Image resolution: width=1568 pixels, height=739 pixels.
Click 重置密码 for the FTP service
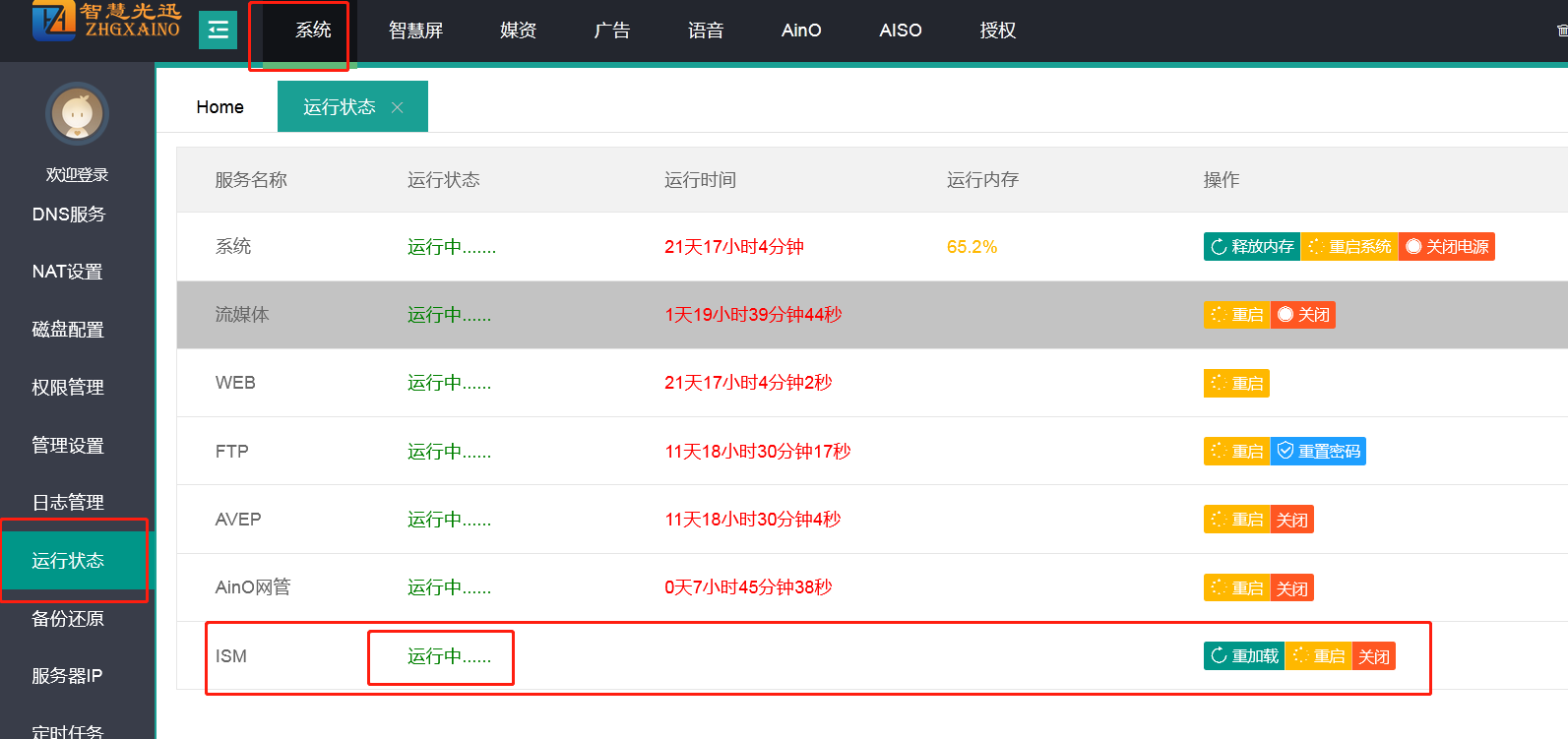click(x=1318, y=451)
